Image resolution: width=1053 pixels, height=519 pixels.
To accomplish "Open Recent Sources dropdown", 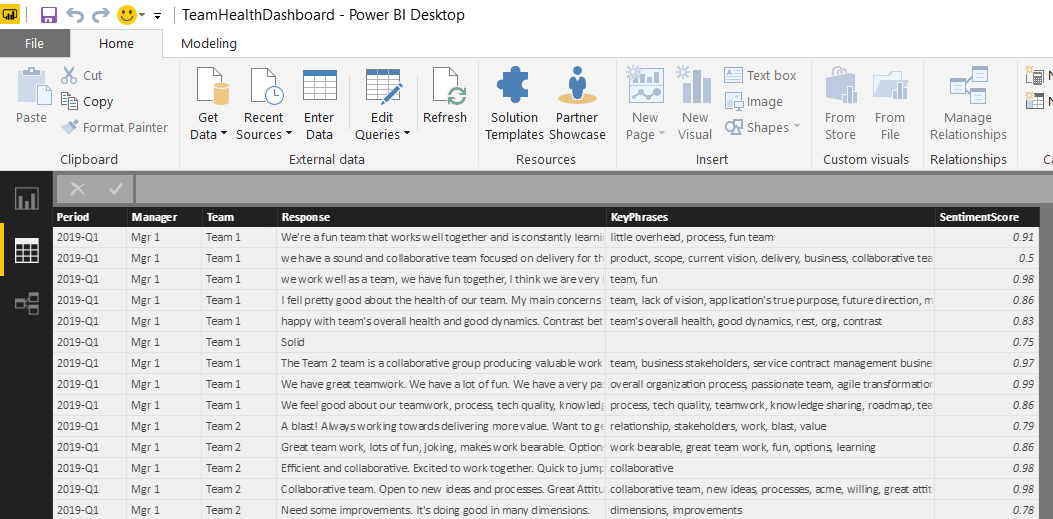I will coord(264,103).
